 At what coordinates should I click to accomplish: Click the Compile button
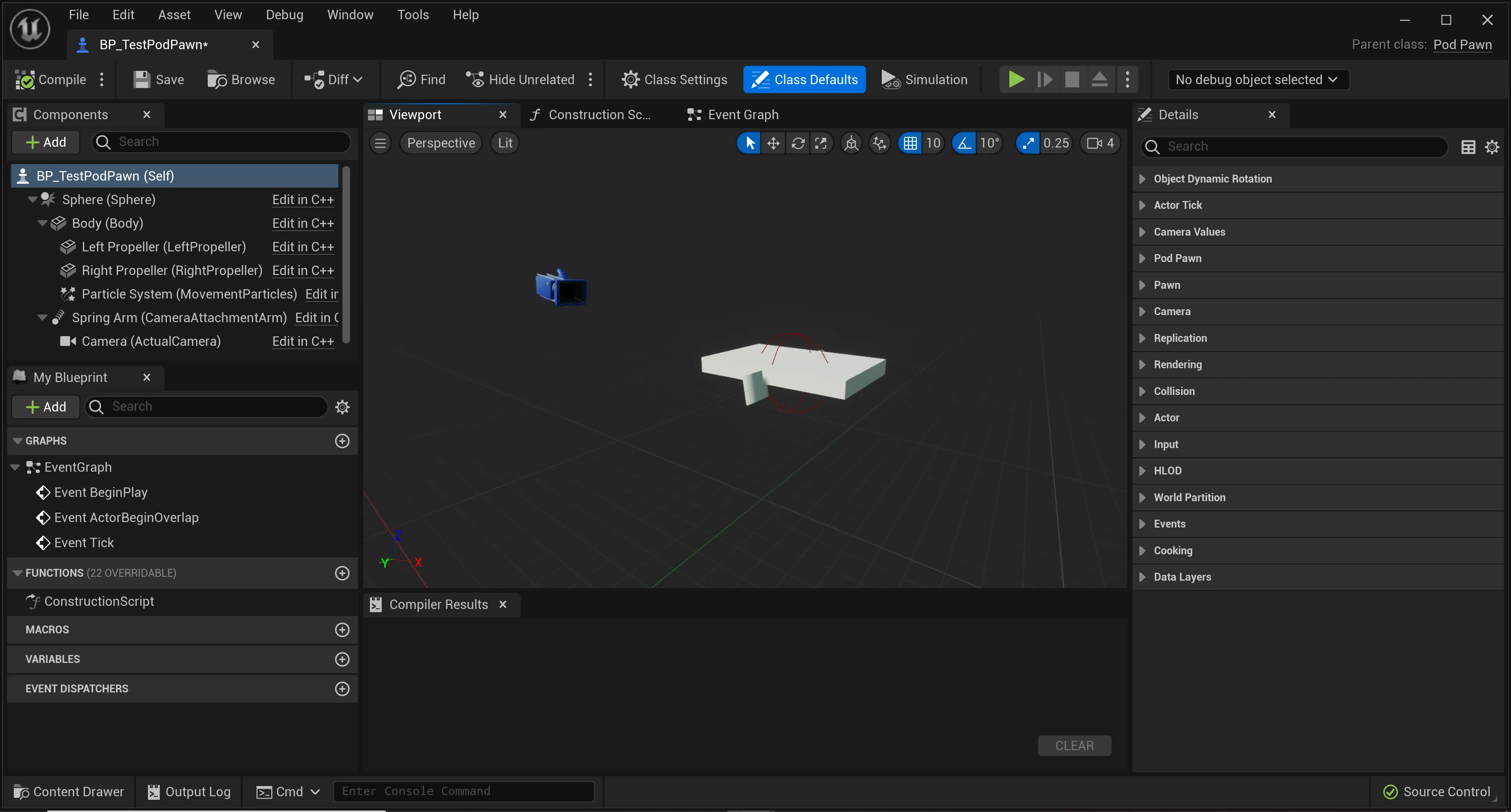(x=50, y=80)
